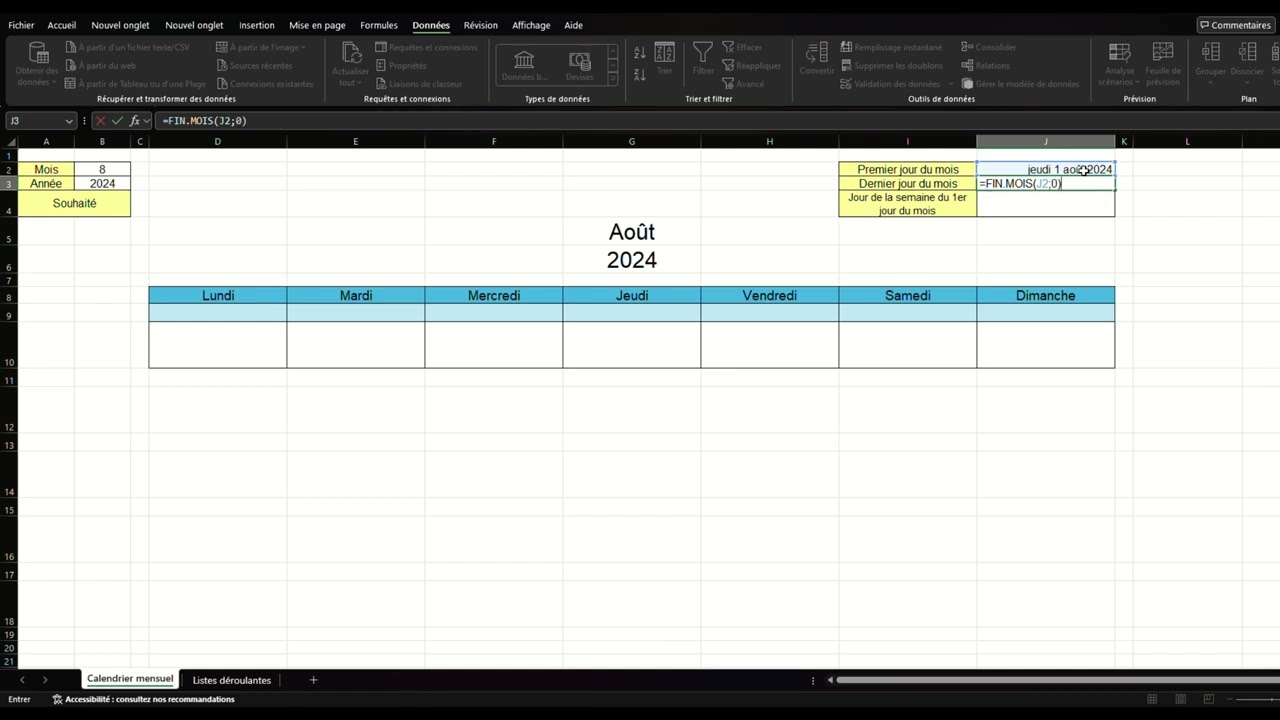Add a new sheet with plus button

point(313,680)
